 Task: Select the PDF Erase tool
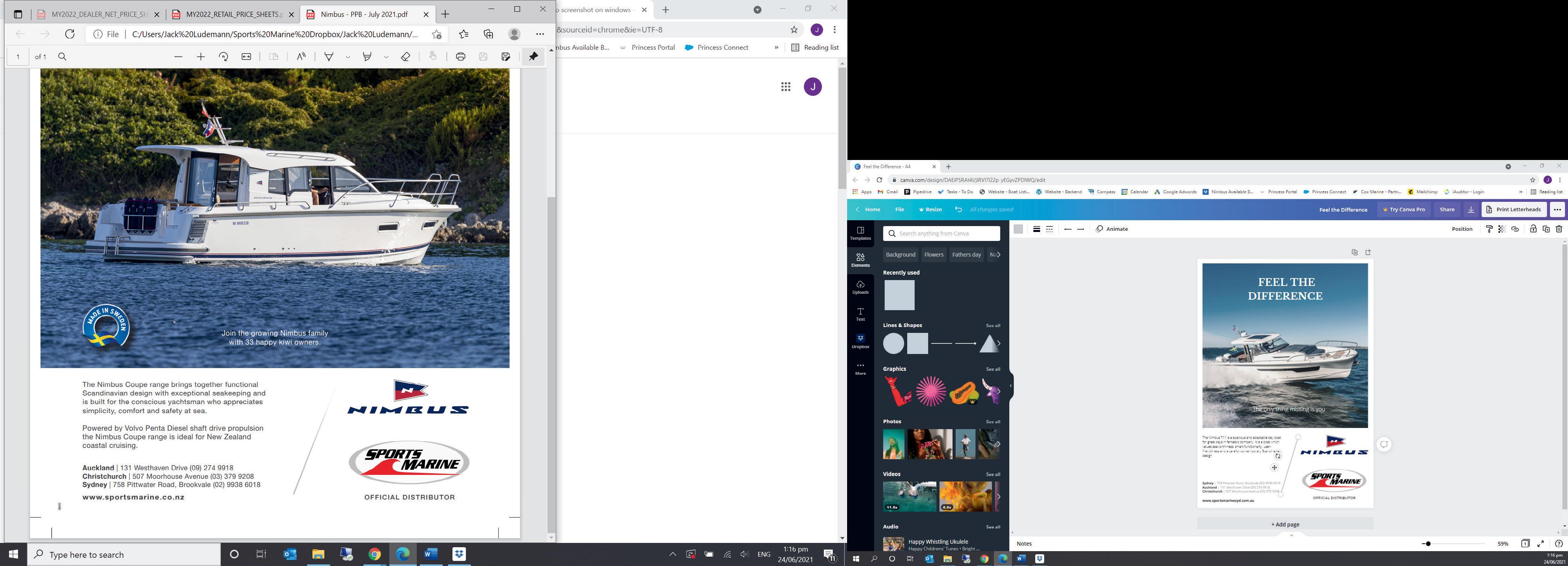pos(406,57)
